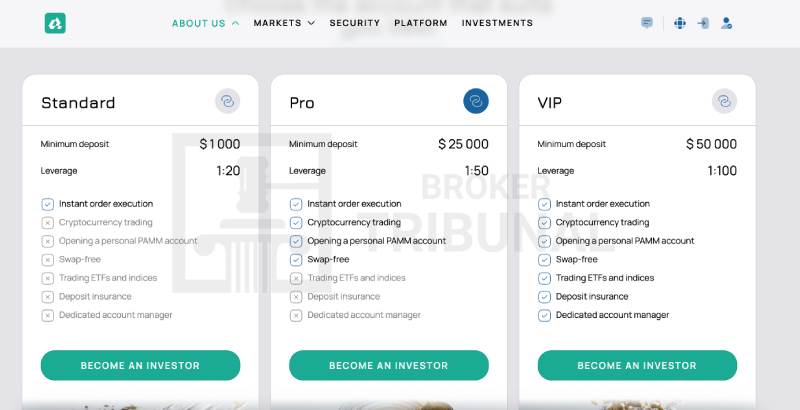Toggle Pro's Swap-free checkbox

(296, 260)
